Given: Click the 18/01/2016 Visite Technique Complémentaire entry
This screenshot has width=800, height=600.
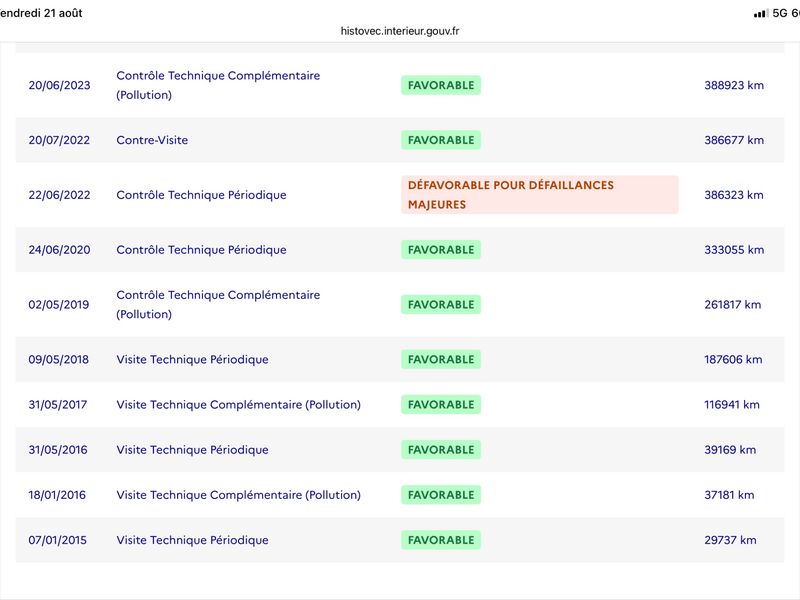Looking at the screenshot, I should [238, 495].
